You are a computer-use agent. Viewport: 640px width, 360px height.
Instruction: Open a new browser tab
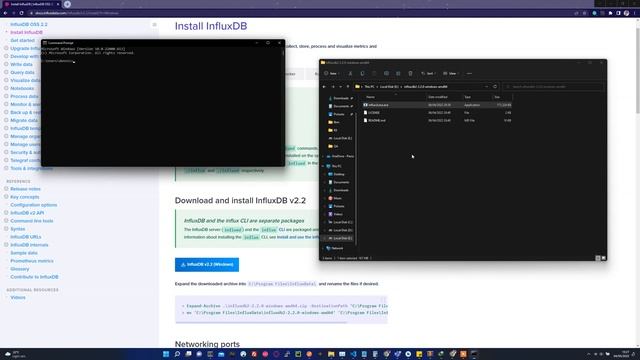67,4
